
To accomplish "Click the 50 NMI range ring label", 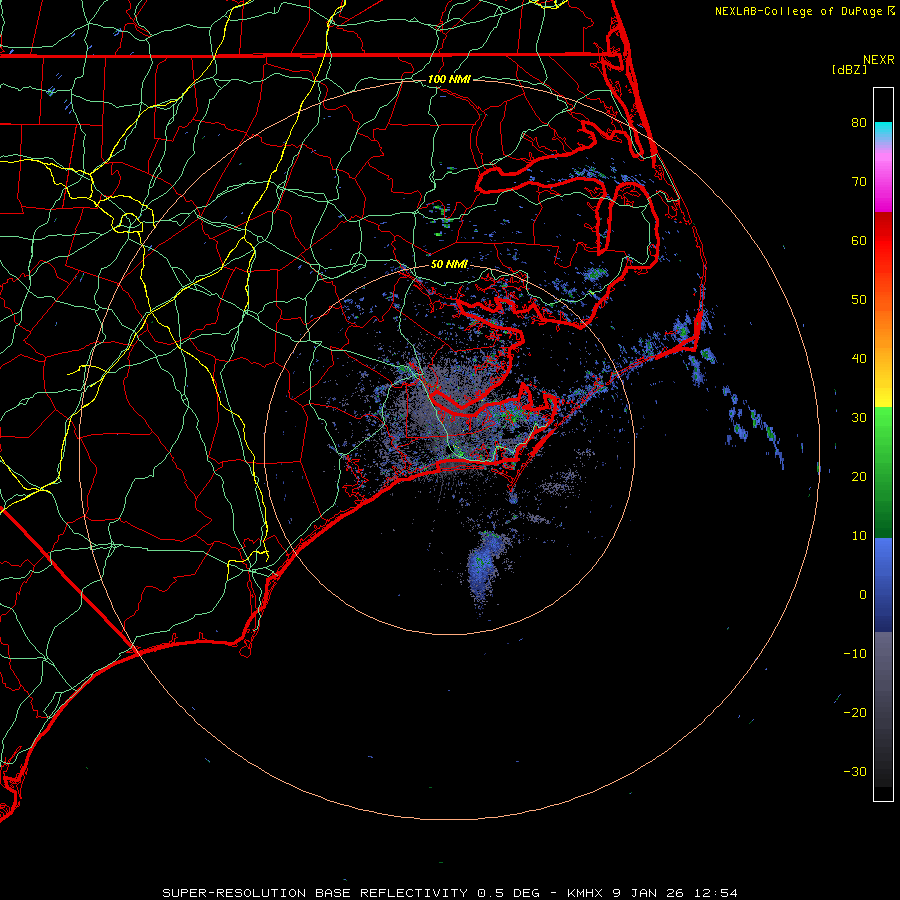I will [x=449, y=264].
